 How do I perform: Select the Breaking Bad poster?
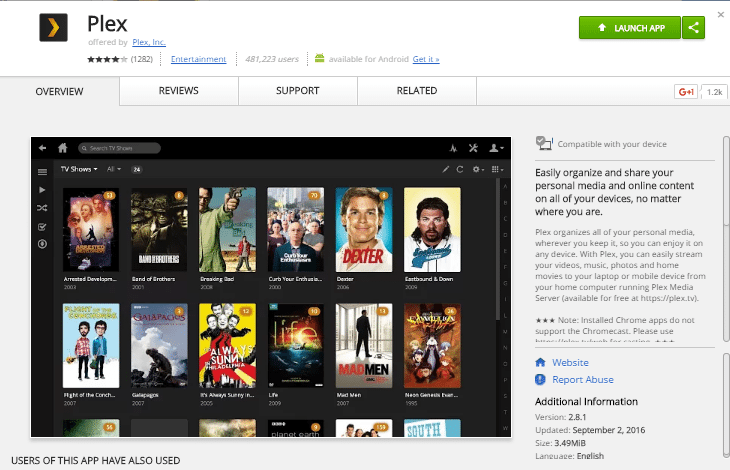pos(227,229)
